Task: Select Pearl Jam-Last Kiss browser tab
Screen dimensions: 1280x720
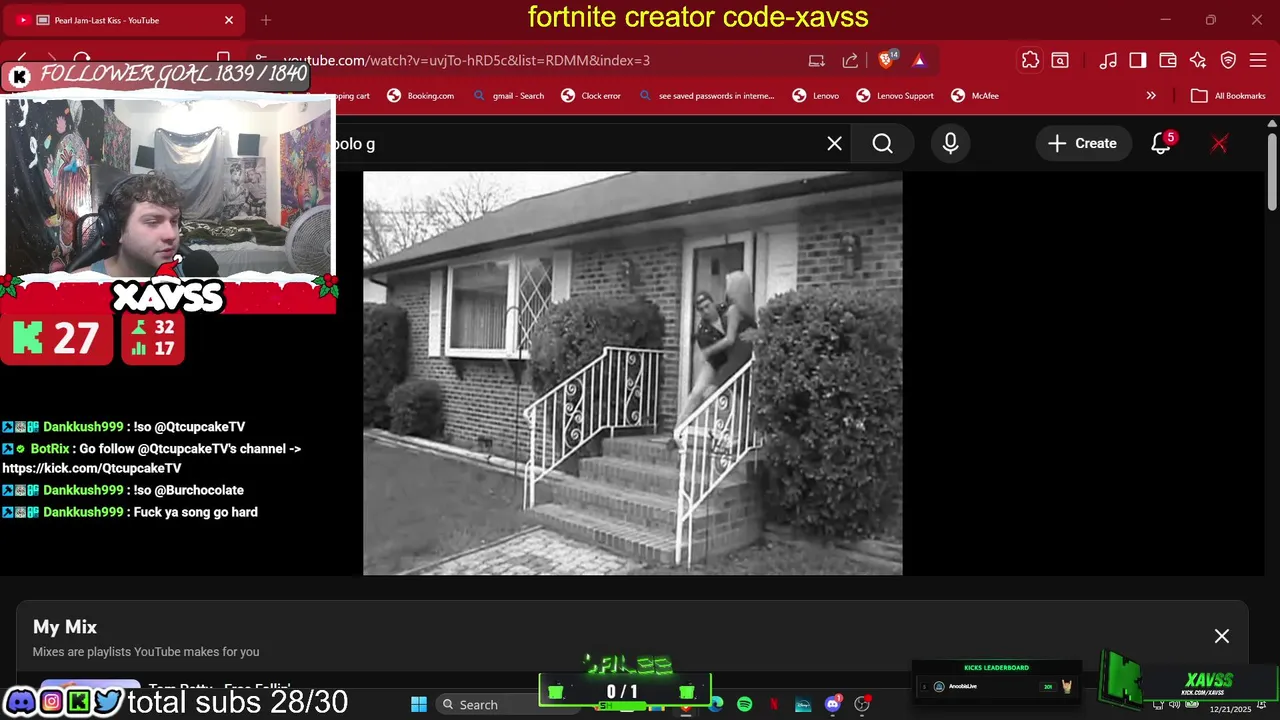Action: pyautogui.click(x=122, y=20)
